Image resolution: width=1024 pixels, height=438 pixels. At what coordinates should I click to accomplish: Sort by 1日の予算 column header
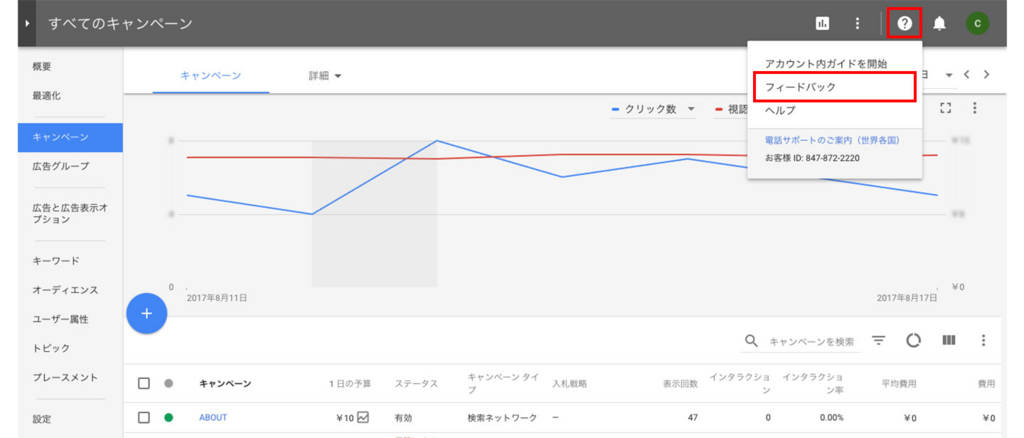[350, 384]
